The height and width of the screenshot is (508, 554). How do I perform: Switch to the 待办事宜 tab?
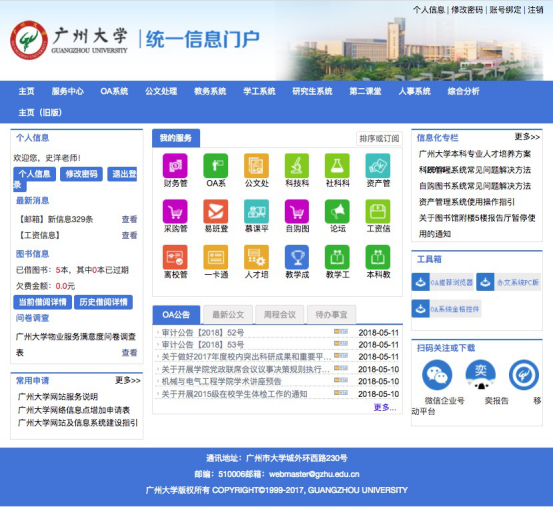331,314
